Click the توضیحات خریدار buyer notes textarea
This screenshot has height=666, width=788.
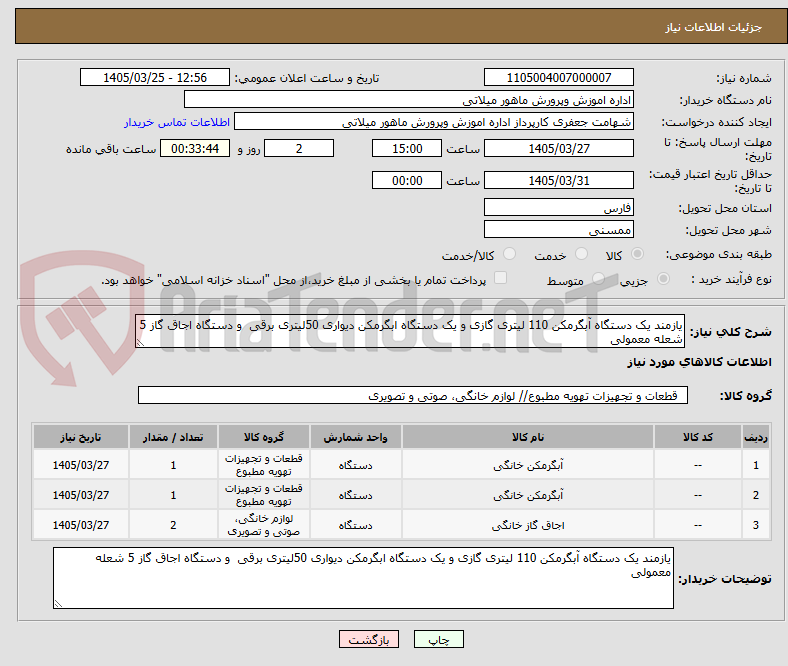363,579
